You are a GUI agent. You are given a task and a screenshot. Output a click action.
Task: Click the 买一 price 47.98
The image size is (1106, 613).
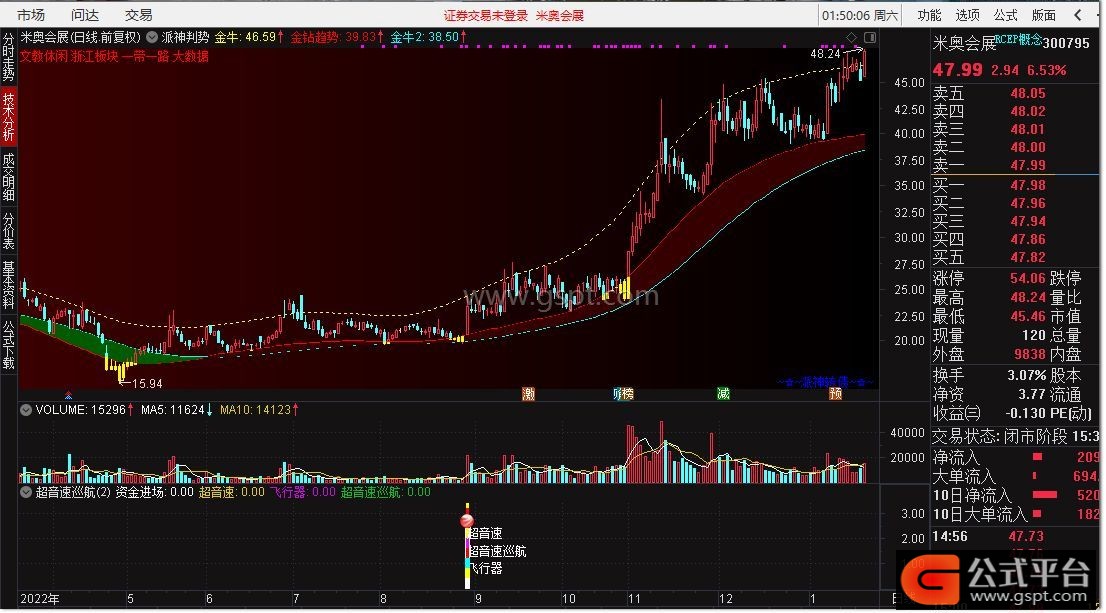(x=1028, y=186)
